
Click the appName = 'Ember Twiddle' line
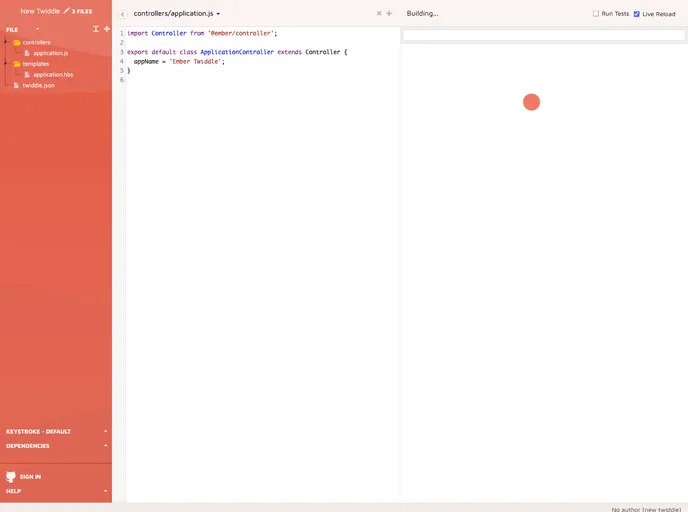pyautogui.click(x=179, y=61)
